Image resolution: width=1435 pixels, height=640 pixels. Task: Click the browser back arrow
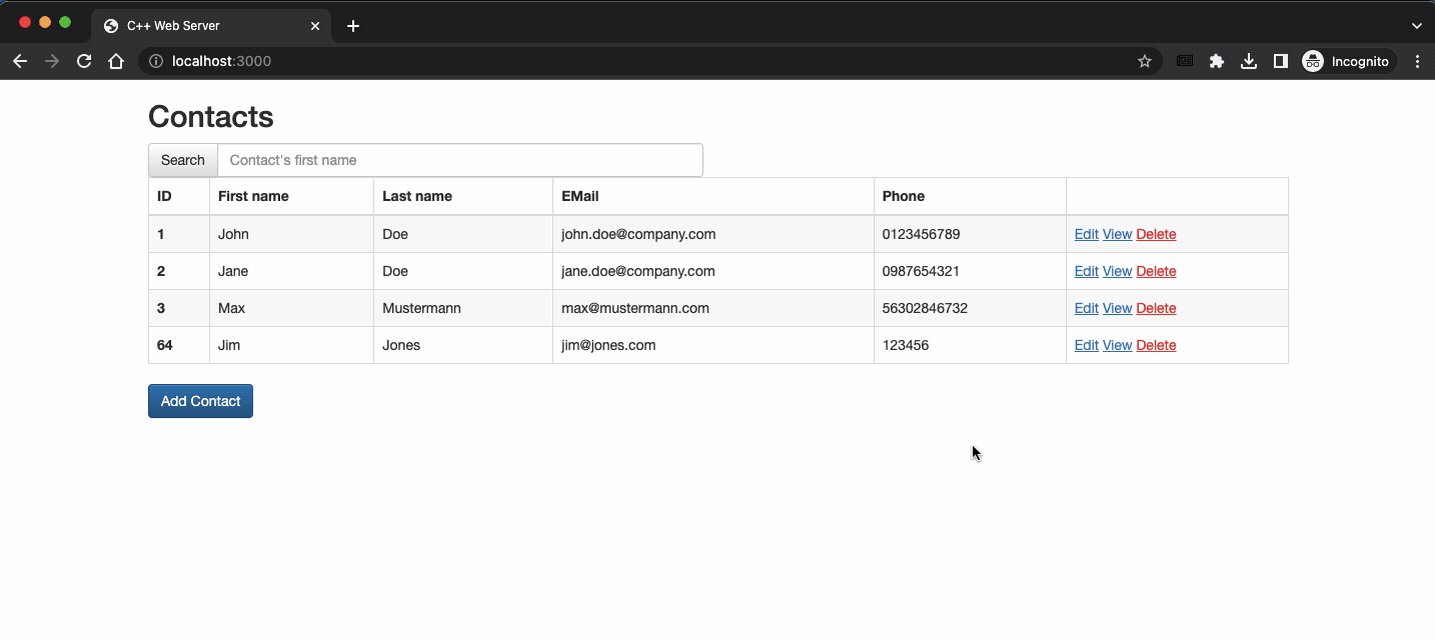click(20, 61)
